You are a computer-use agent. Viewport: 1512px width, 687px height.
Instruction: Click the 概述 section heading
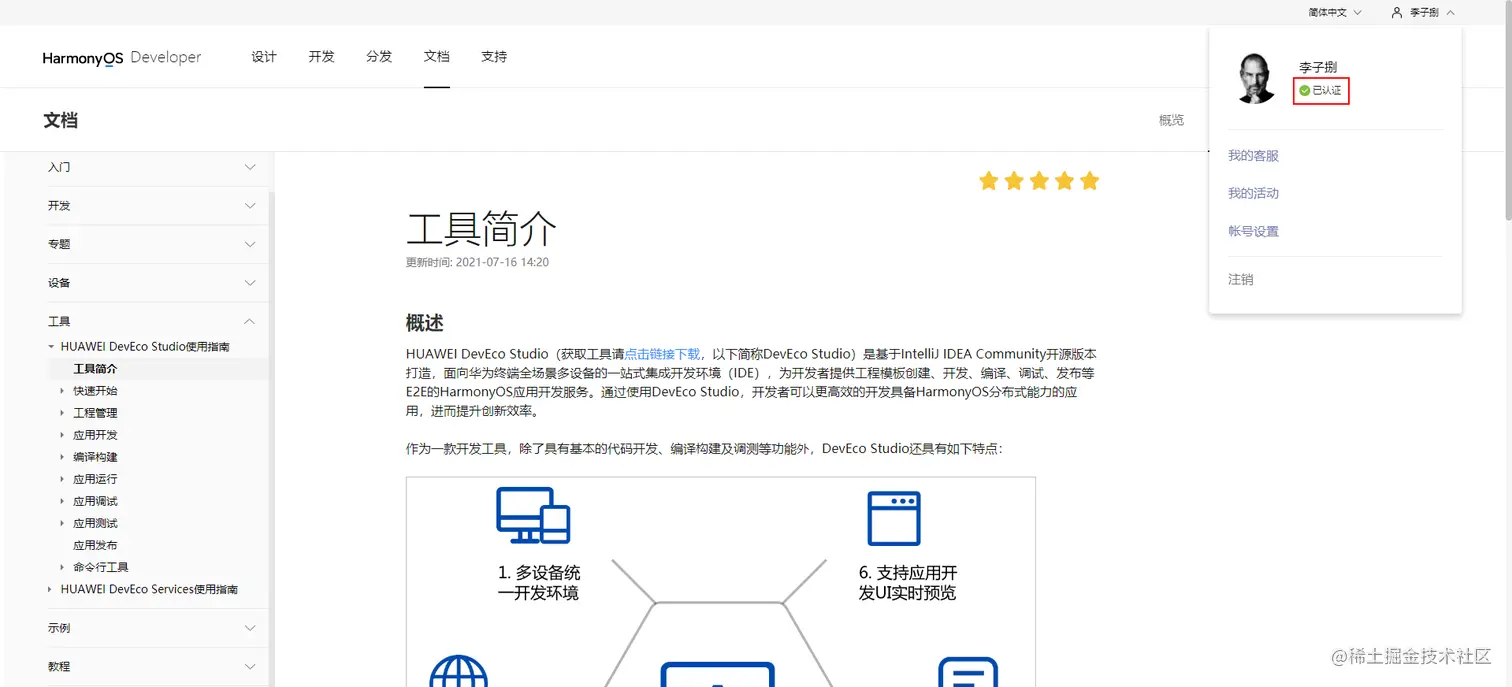tap(425, 323)
